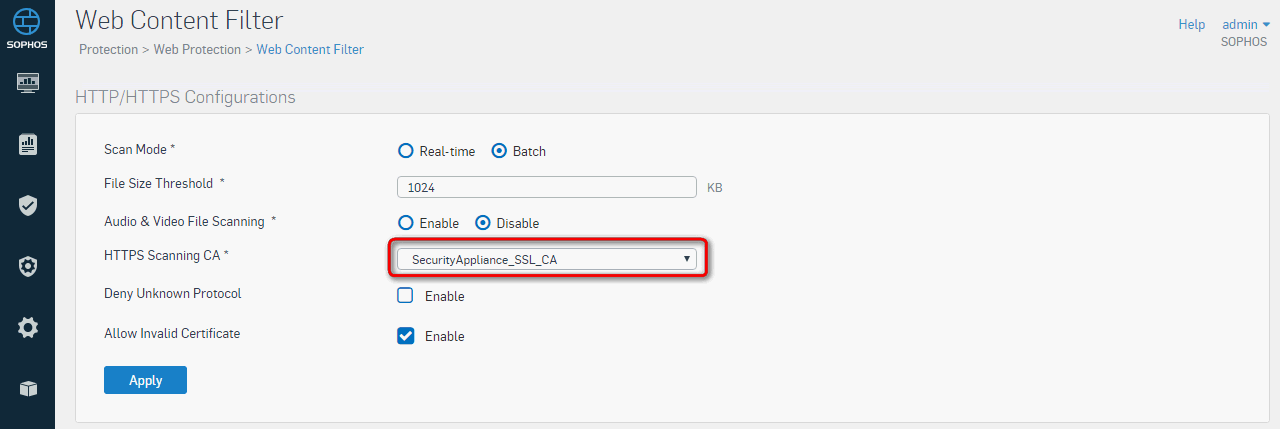Uncheck Allow Invalid Certificate Enable box

pyautogui.click(x=406, y=336)
